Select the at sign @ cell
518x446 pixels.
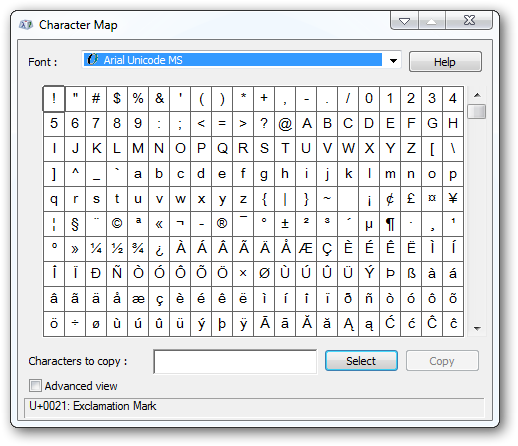285,124
